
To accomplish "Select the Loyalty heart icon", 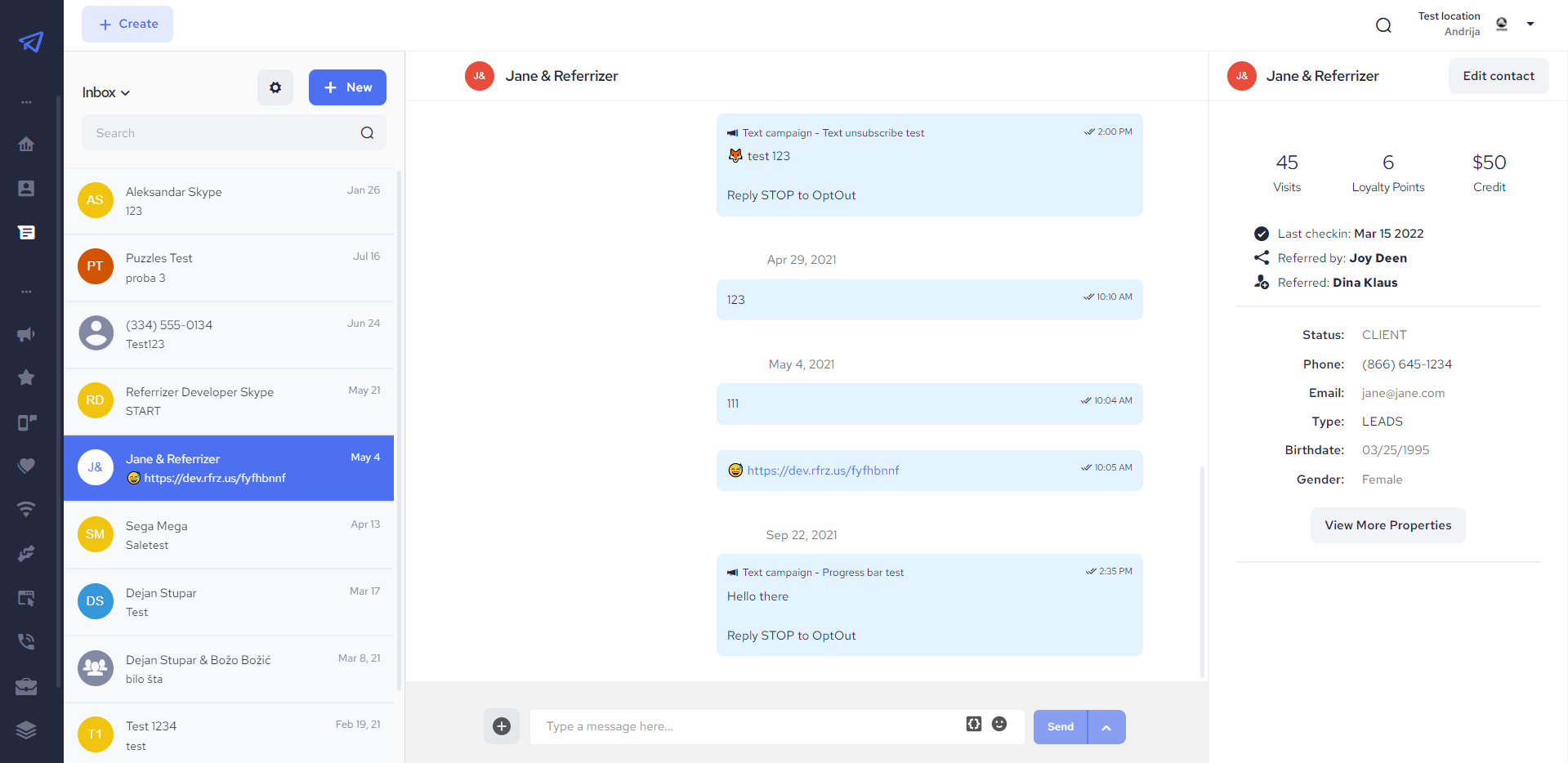I will (26, 466).
